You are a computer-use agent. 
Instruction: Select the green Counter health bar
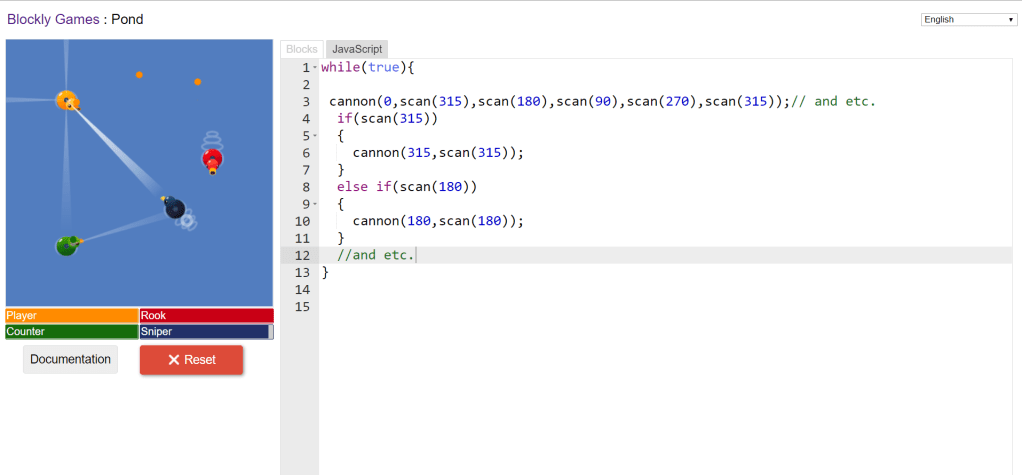72,332
